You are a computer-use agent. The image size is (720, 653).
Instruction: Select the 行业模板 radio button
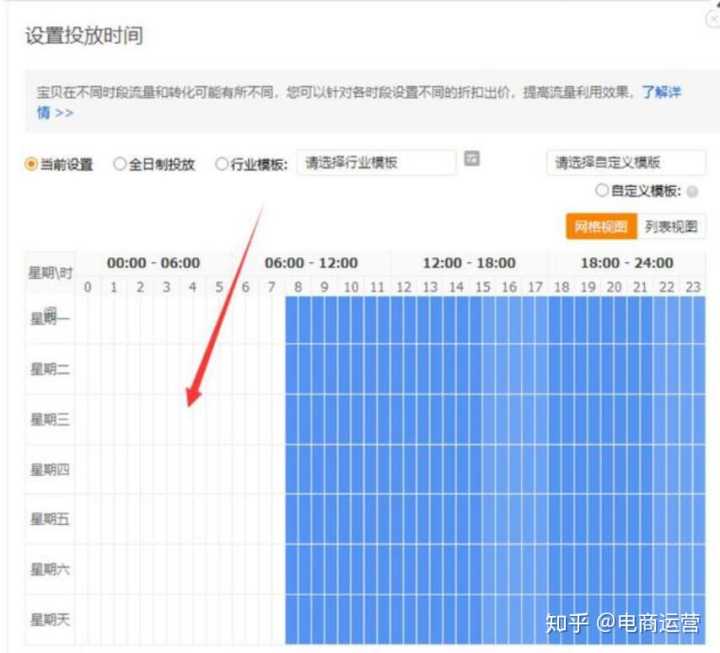[222, 164]
